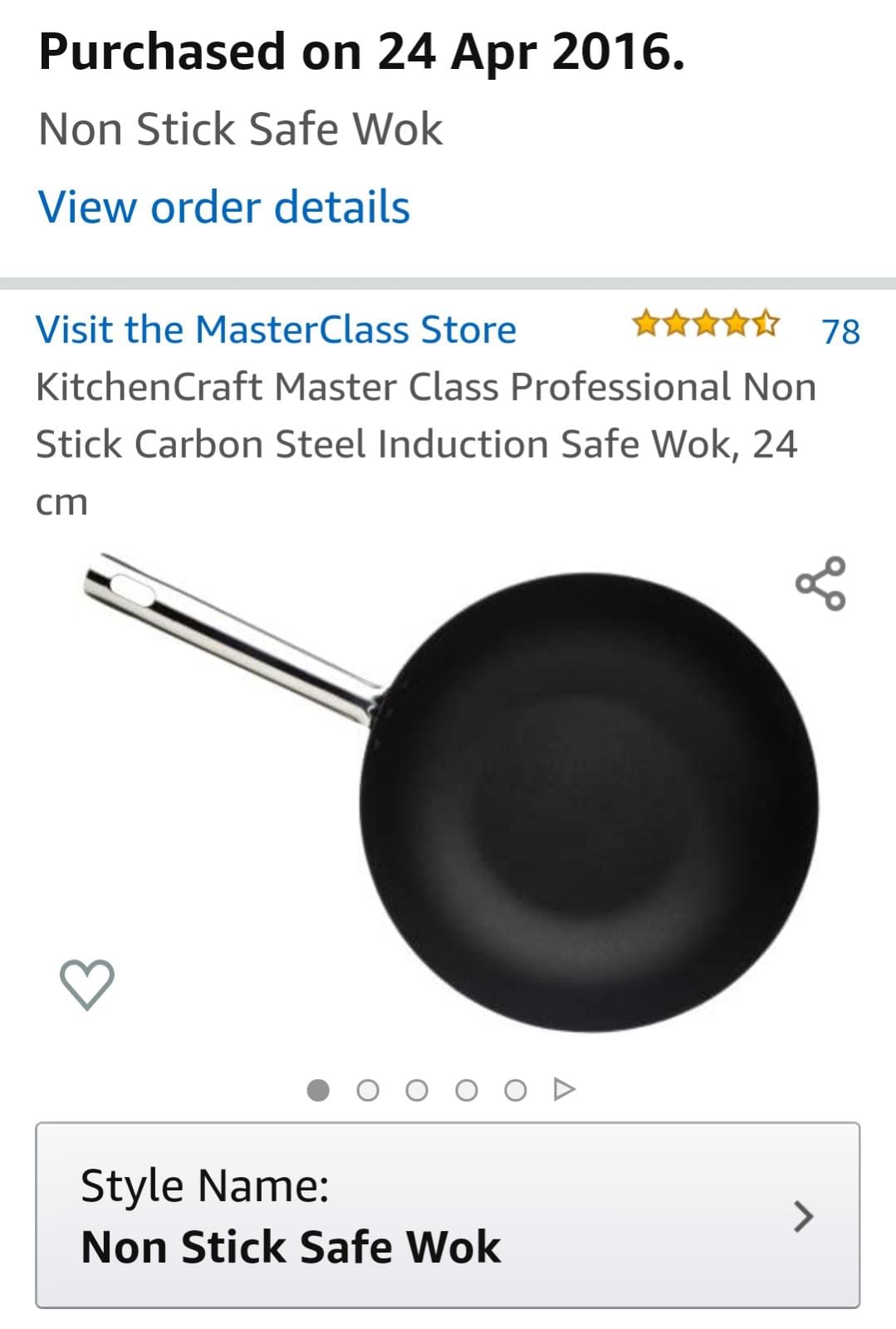The height and width of the screenshot is (1329, 896).
Task: Play product video triangle icon
Action: 565,1089
